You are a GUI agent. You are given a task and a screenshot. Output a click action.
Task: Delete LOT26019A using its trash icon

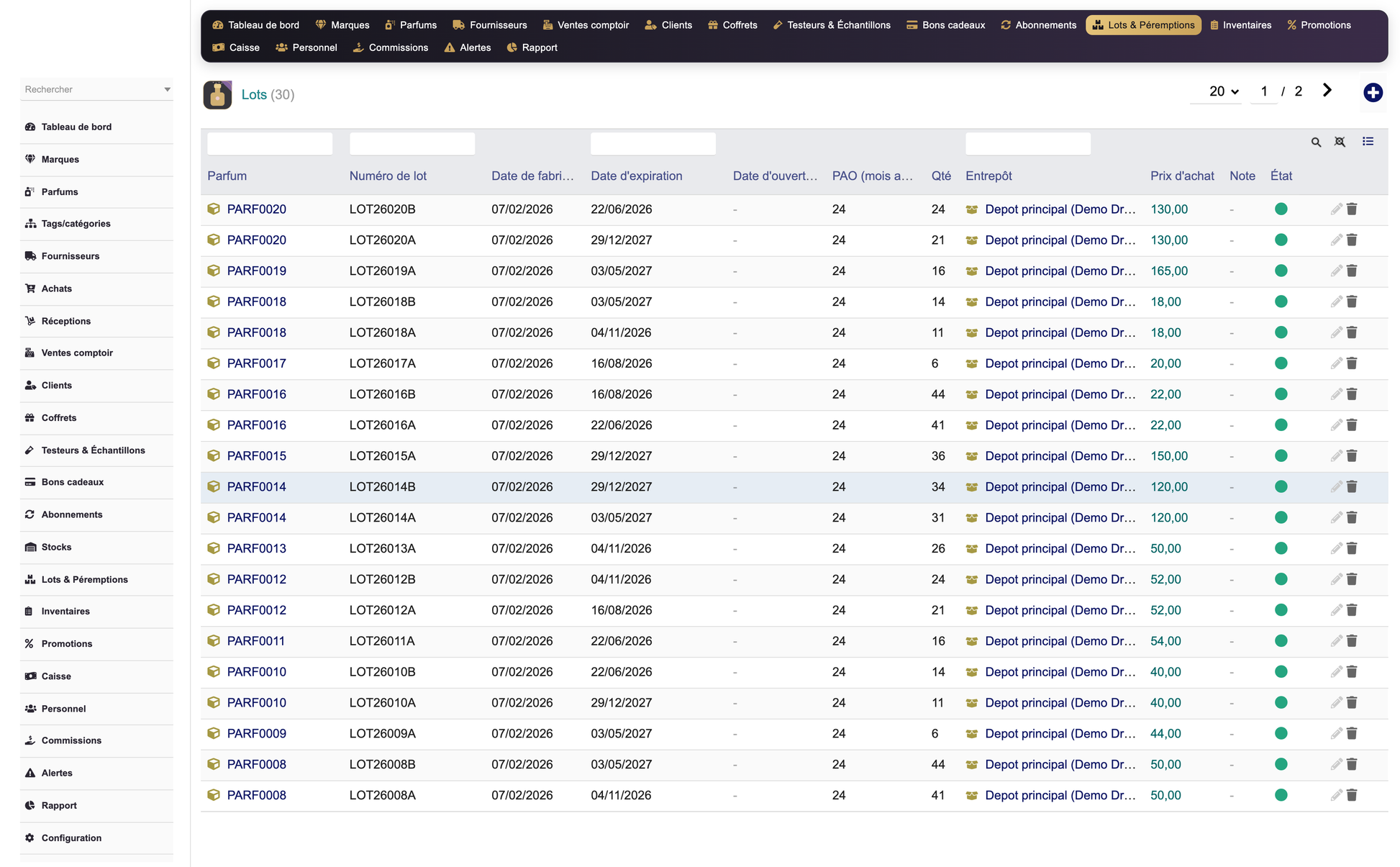(1352, 271)
